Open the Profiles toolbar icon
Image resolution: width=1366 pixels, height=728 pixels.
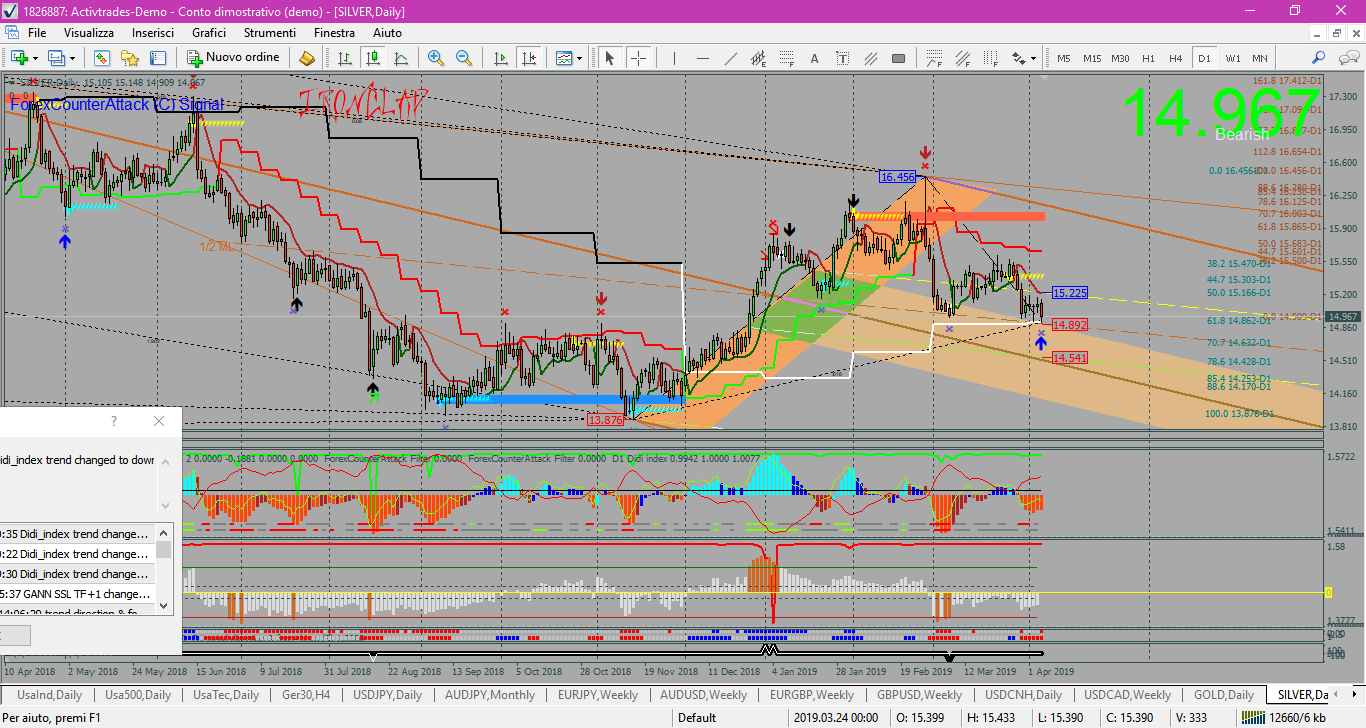[x=56, y=58]
